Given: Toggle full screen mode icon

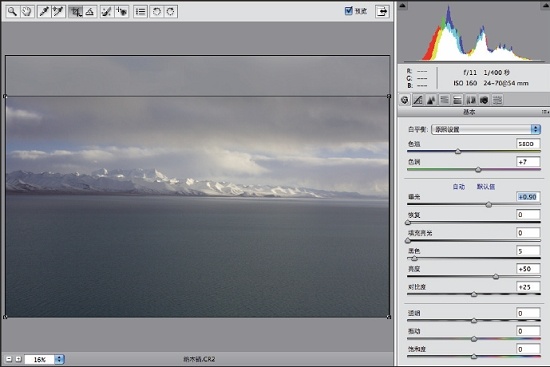Looking at the screenshot, I should point(382,12).
